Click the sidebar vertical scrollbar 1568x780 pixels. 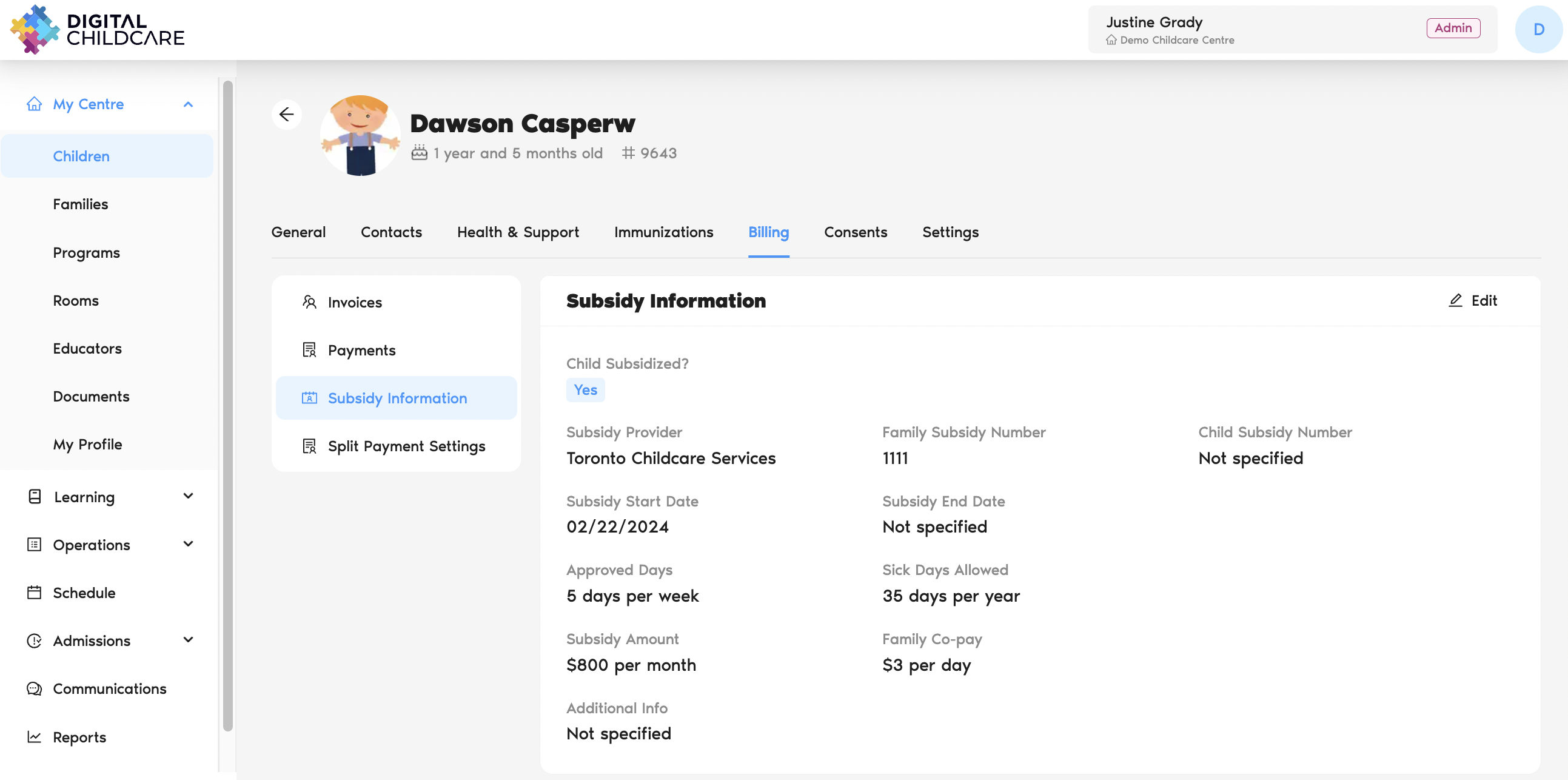pos(227,405)
